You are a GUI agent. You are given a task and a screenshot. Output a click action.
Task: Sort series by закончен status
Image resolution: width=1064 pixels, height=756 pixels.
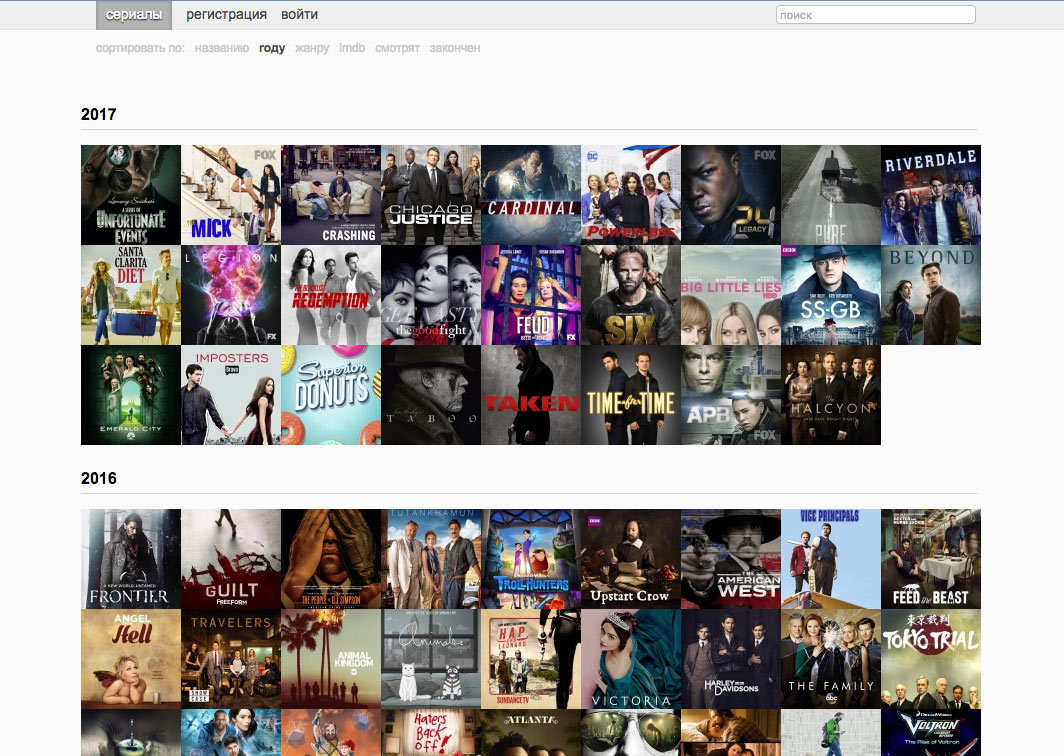point(455,48)
